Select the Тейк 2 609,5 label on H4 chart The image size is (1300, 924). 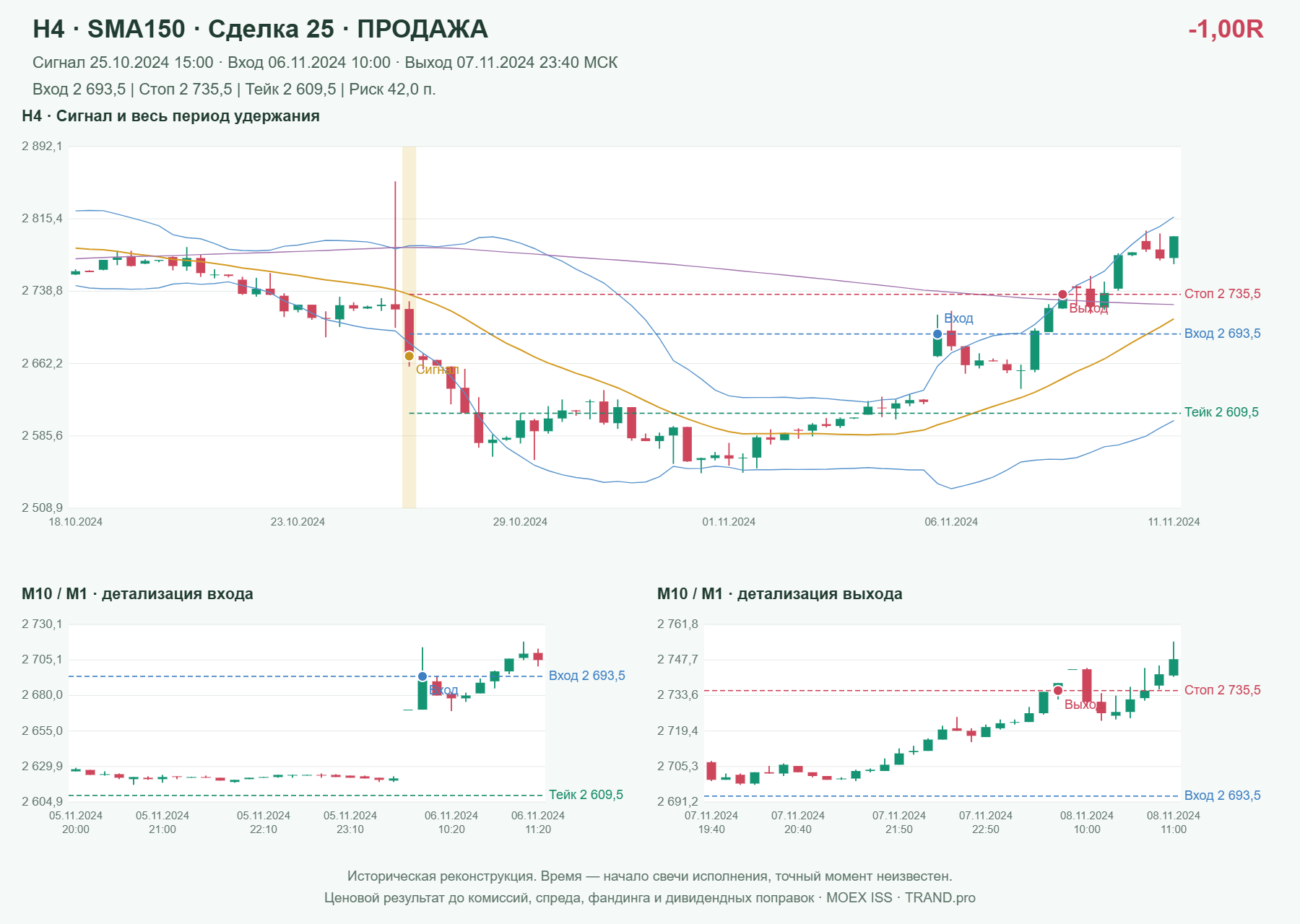[x=1221, y=412]
